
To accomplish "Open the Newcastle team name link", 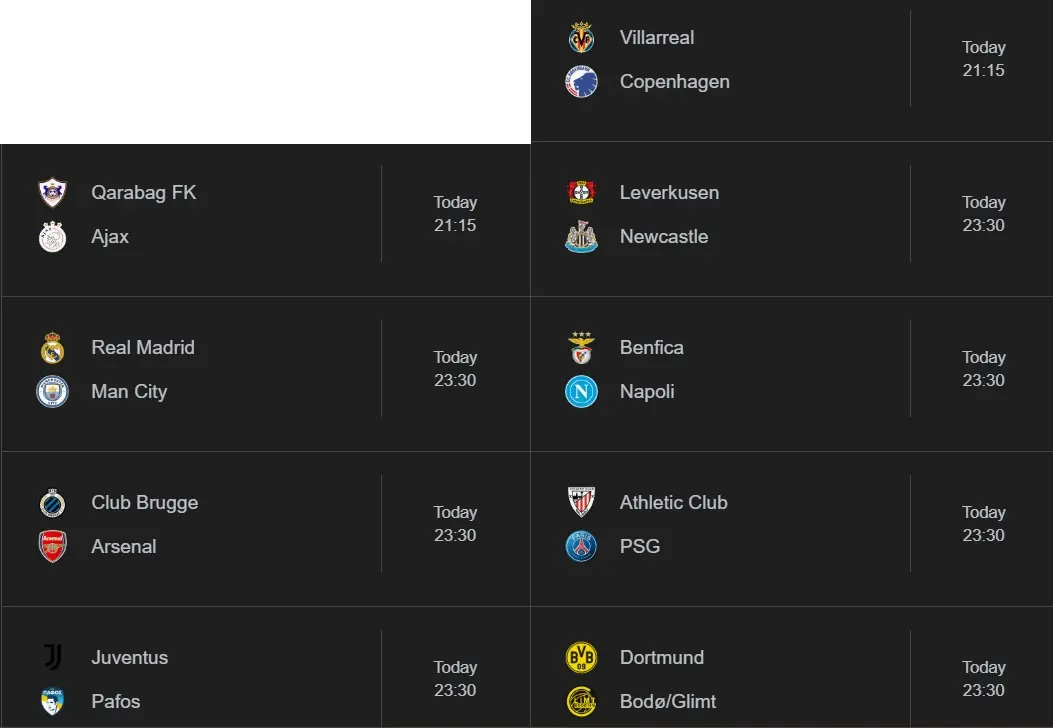I will 663,237.
